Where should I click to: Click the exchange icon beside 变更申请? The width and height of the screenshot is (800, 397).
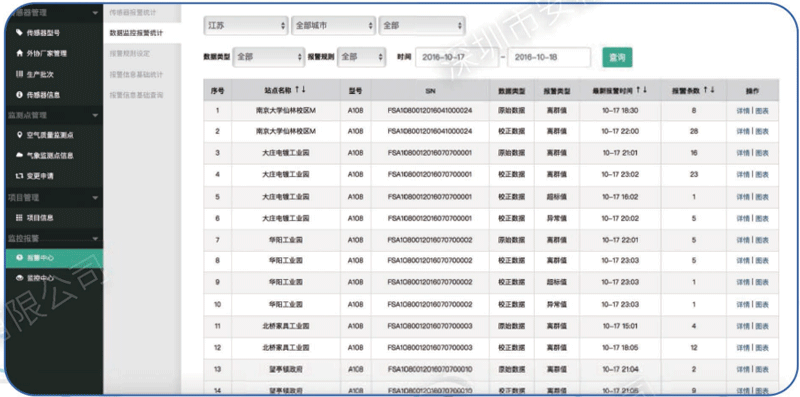[19, 176]
